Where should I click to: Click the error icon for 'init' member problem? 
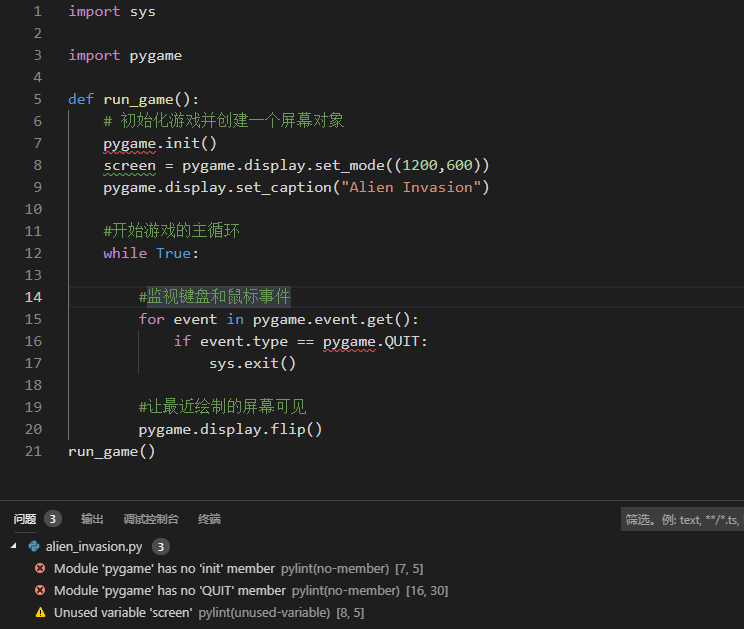point(40,568)
